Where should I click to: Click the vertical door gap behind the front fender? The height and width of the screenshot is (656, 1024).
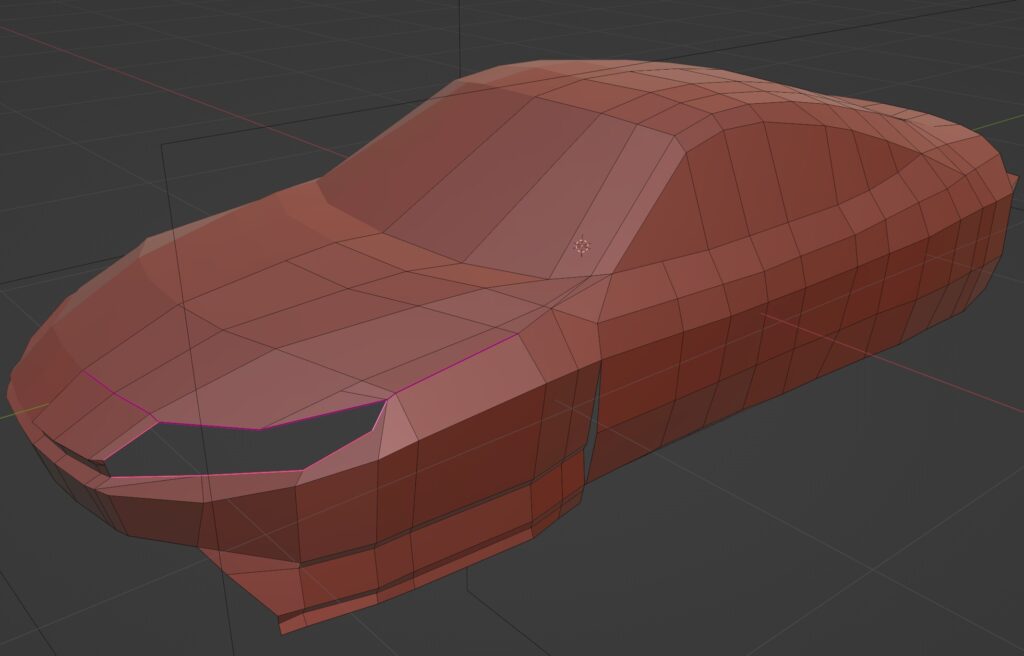coord(593,420)
